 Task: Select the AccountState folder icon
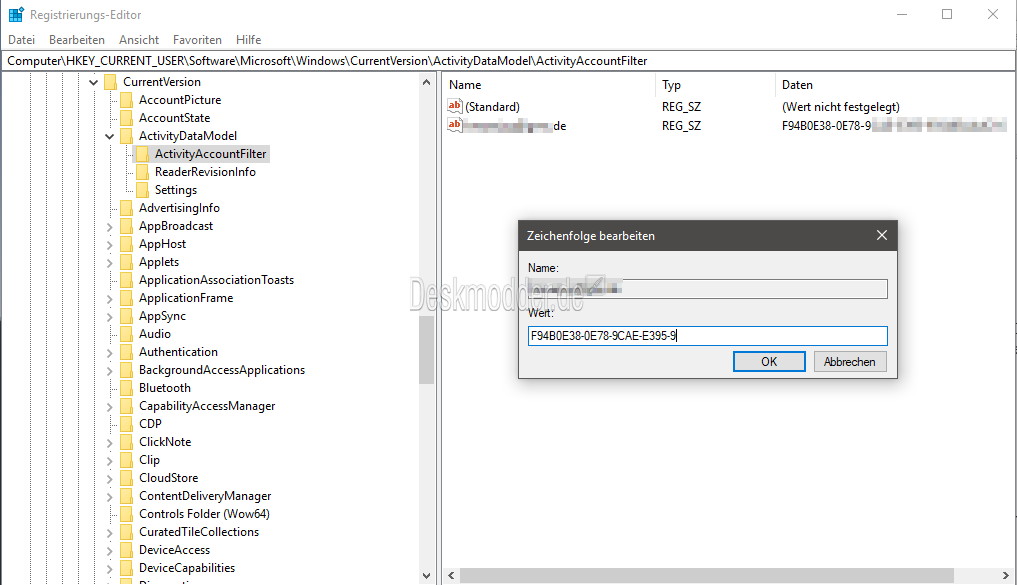(126, 118)
